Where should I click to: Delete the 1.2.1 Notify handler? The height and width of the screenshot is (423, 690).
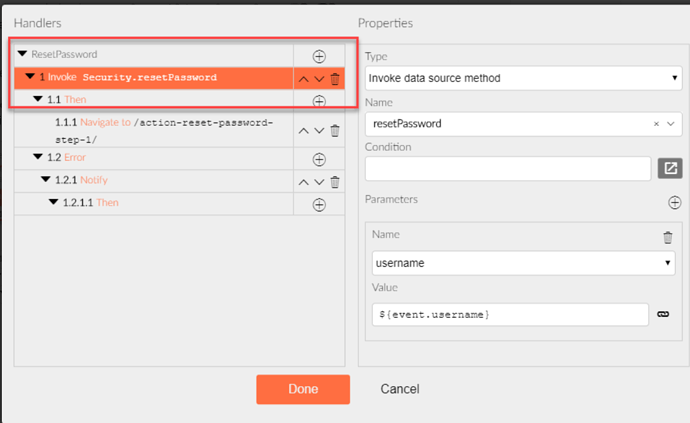point(335,182)
